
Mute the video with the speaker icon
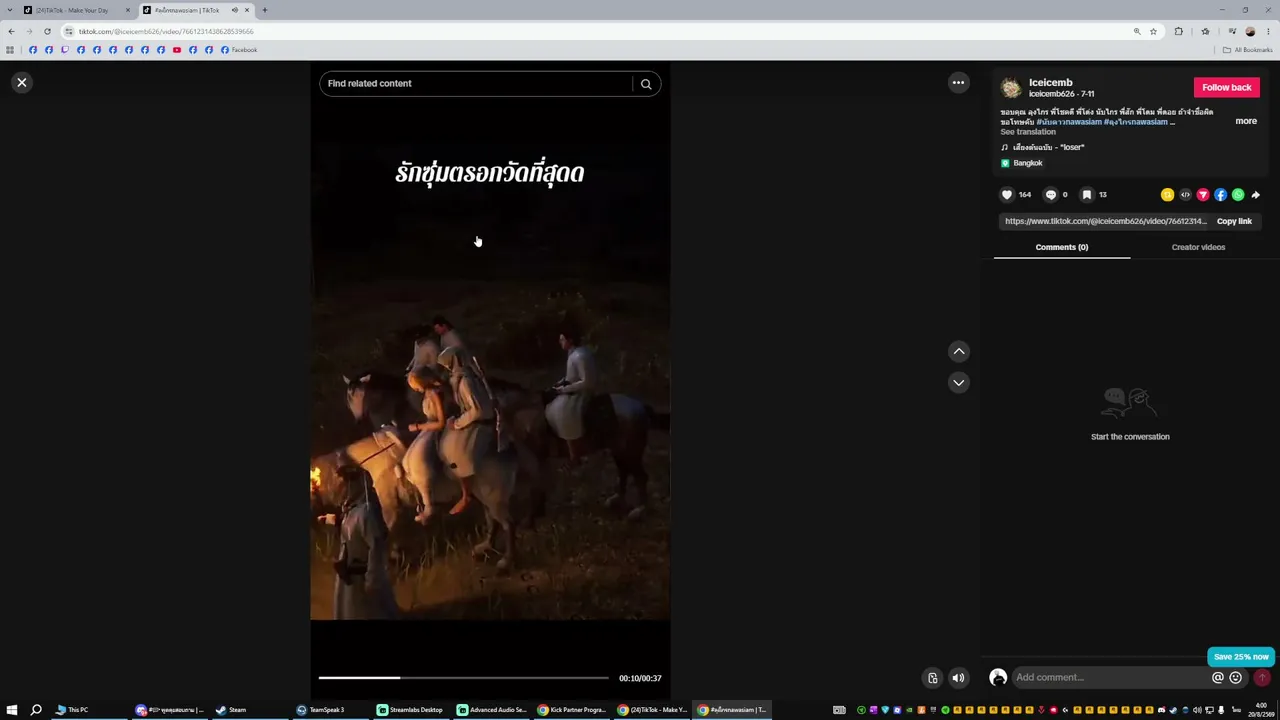coord(958,678)
